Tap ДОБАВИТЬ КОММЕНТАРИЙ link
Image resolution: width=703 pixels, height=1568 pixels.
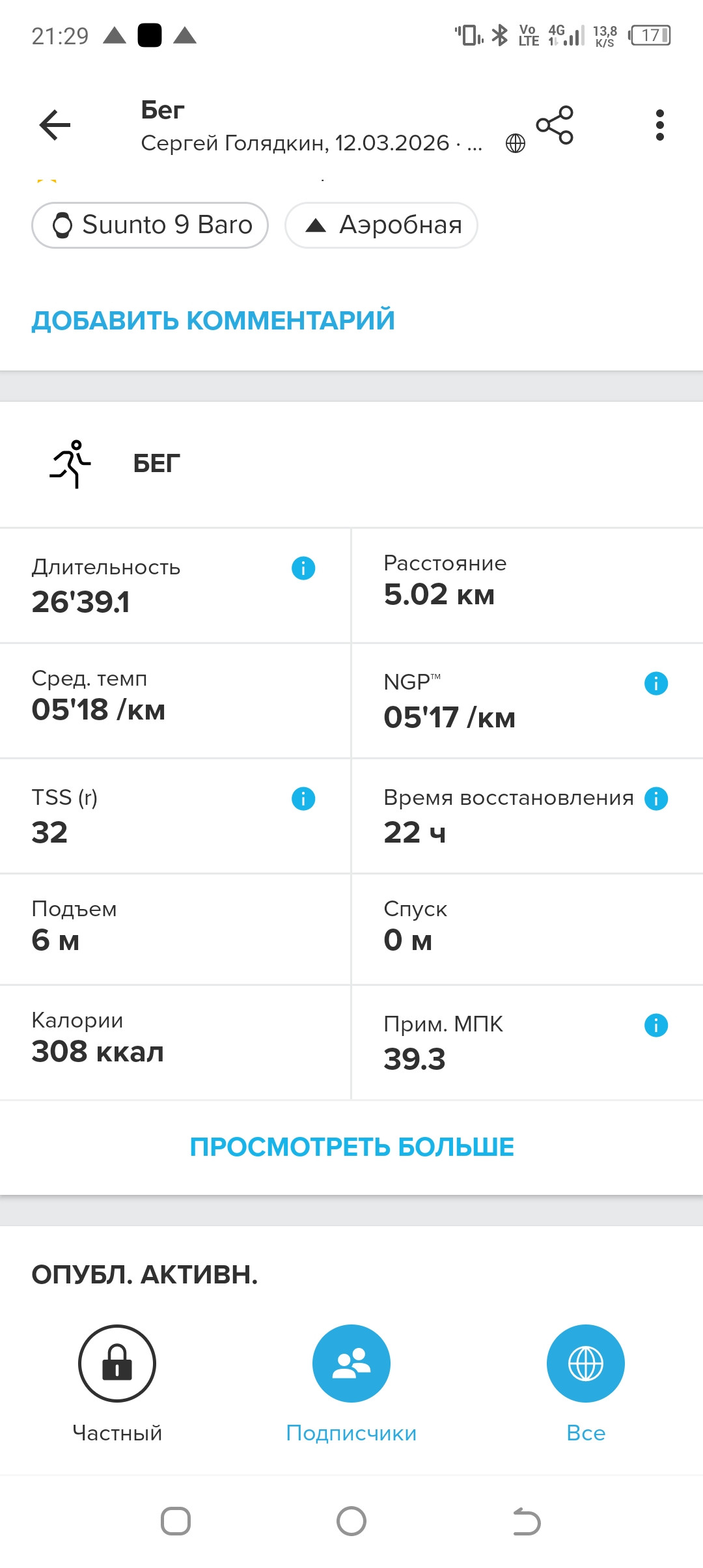(214, 320)
